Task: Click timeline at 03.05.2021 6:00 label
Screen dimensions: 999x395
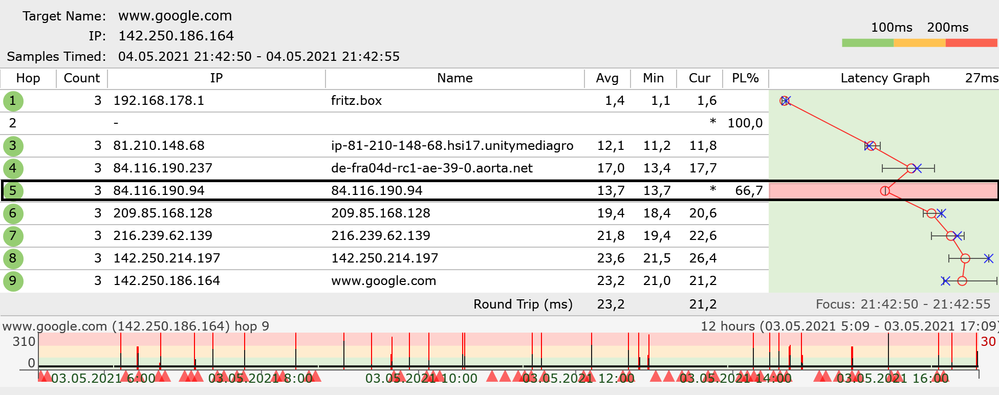Action: point(103,378)
